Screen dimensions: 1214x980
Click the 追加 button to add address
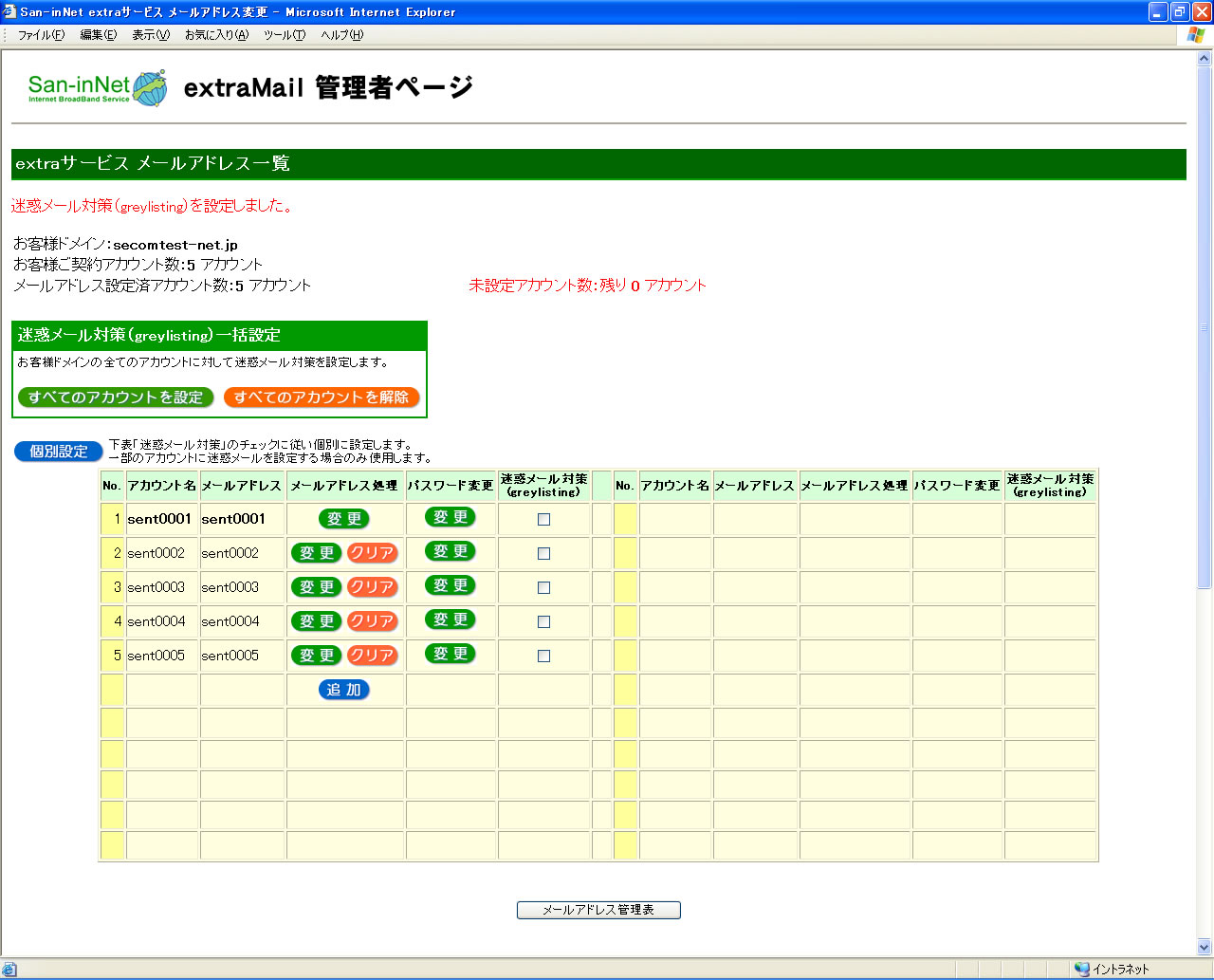343,690
